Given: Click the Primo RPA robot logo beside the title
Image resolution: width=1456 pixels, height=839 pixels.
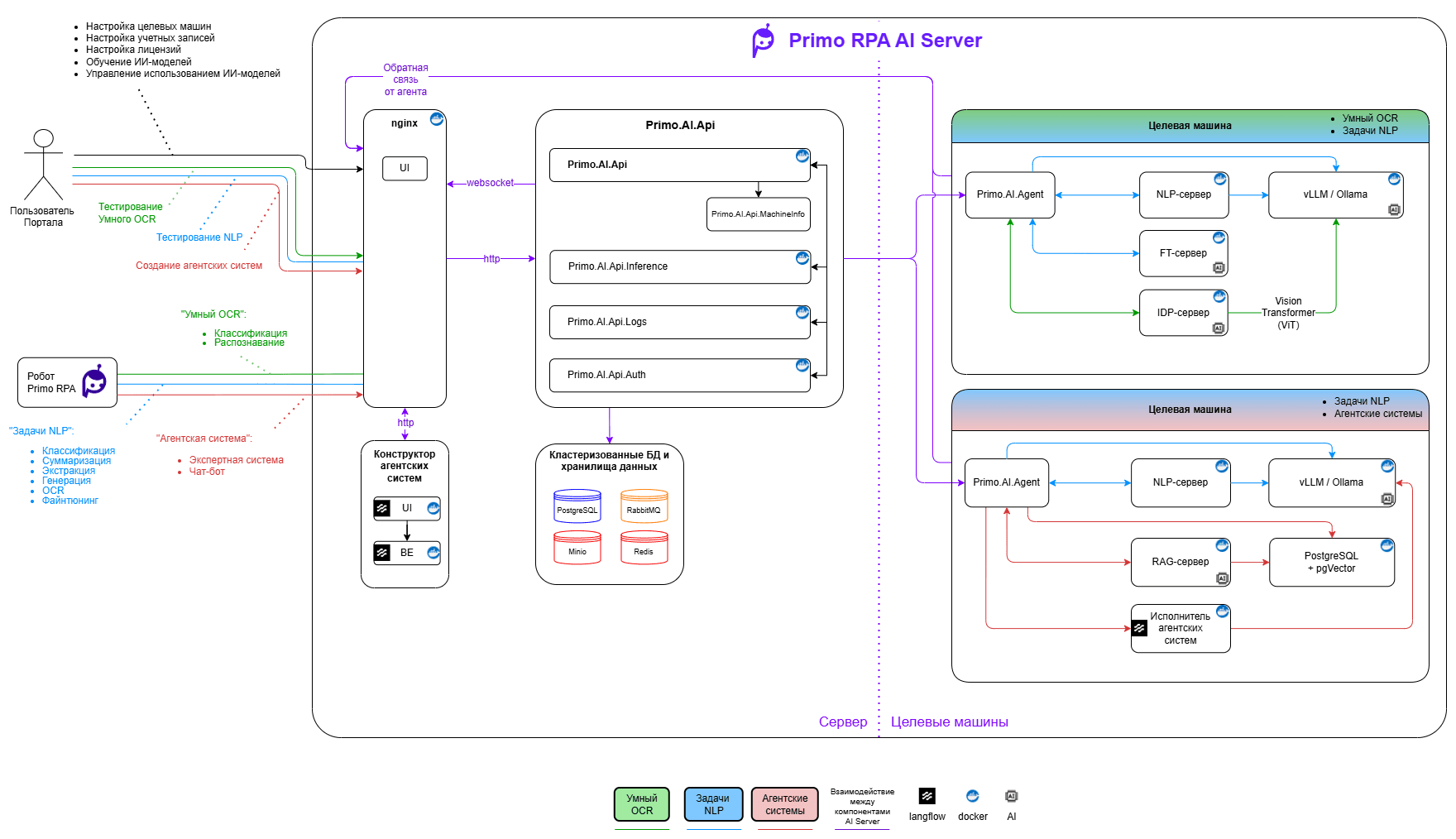Looking at the screenshot, I should (763, 41).
